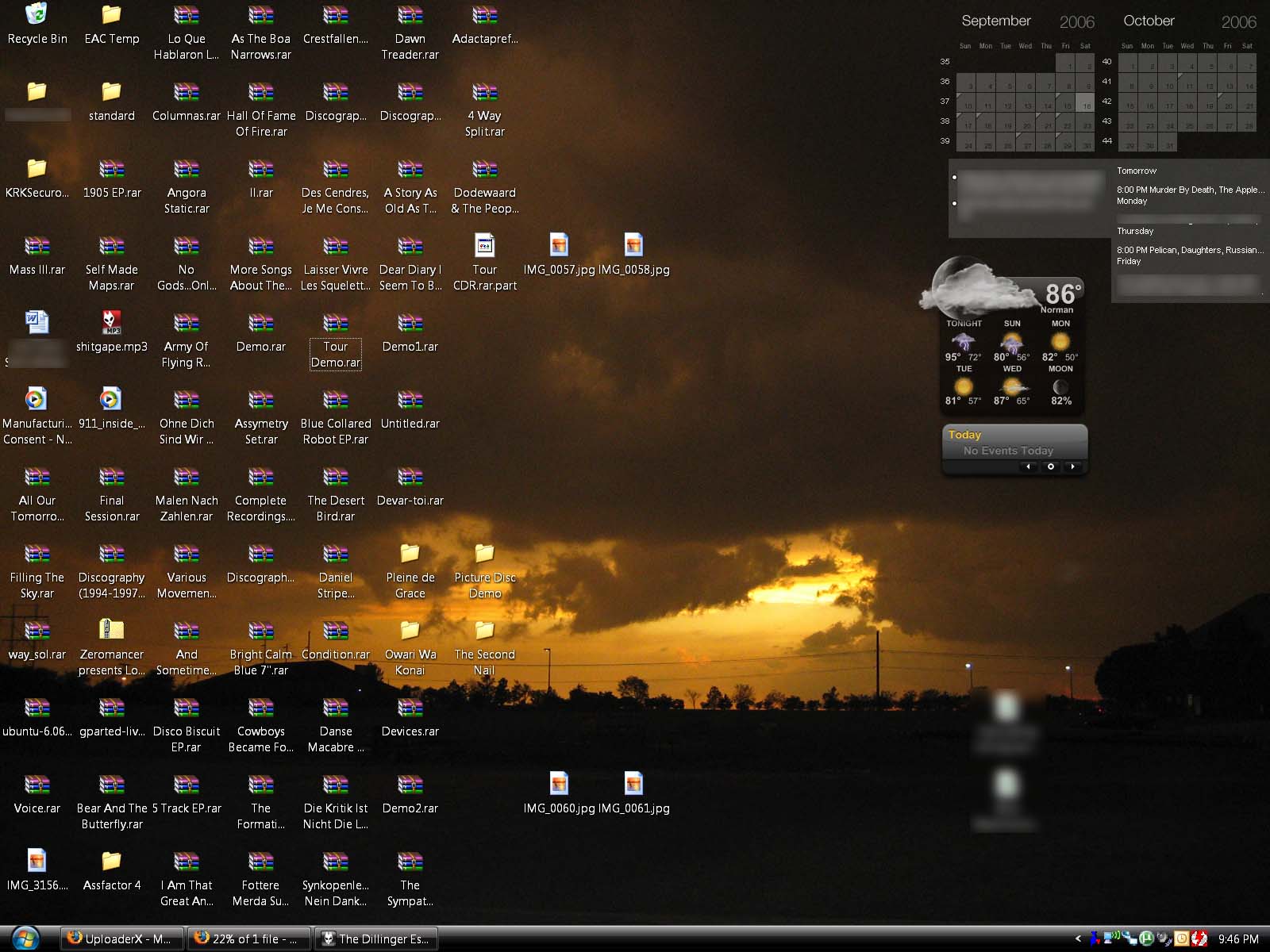Select the IMG_3156 image file

37,871
